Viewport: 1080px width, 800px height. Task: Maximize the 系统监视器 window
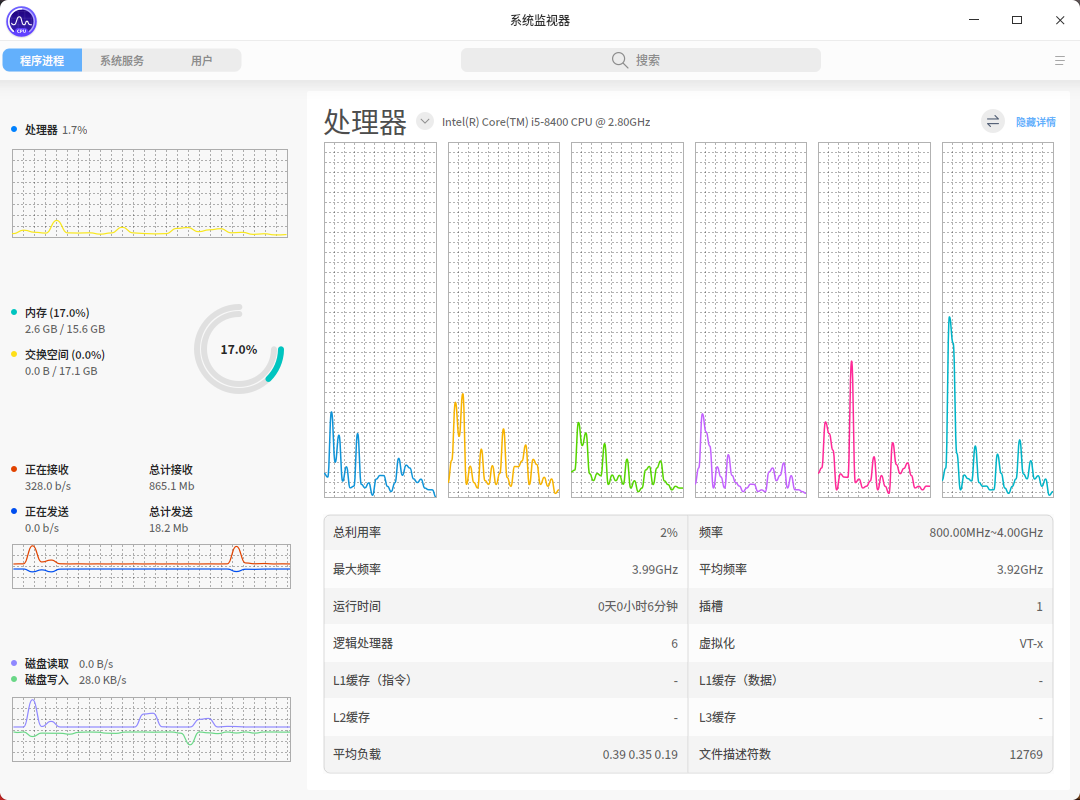coord(1017,20)
